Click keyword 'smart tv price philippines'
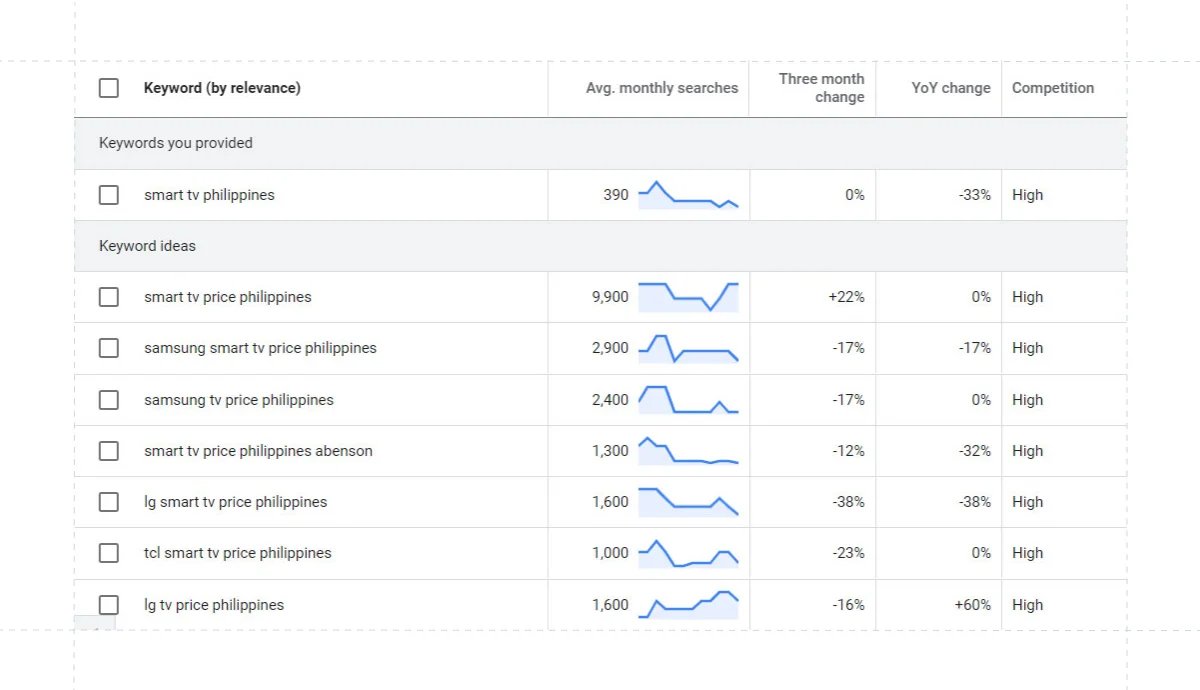 228,297
